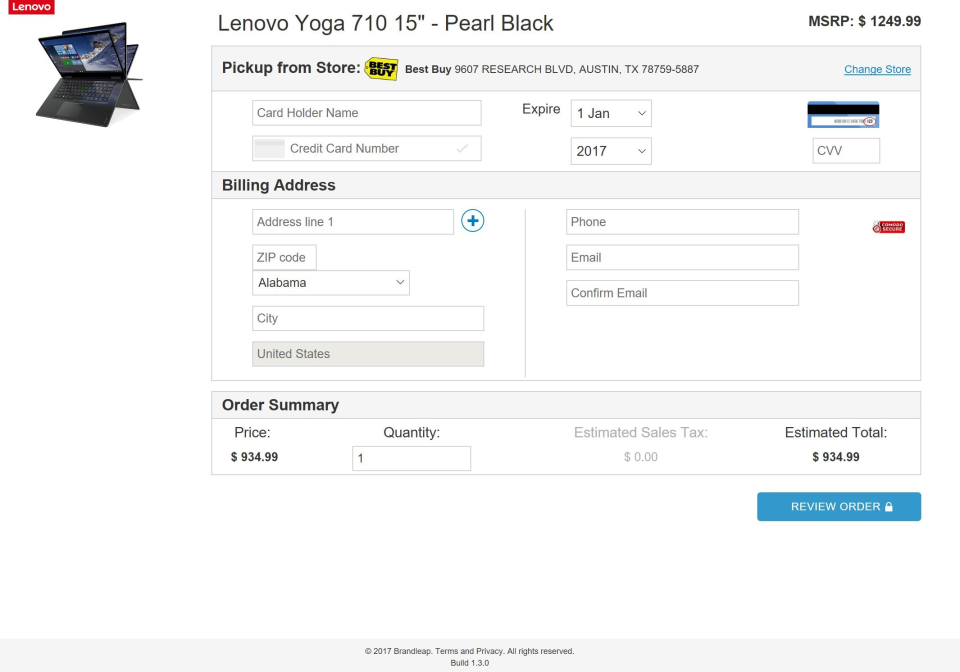The image size is (960, 672).
Task: Open the expiration year dropdown
Action: pyautogui.click(x=611, y=151)
